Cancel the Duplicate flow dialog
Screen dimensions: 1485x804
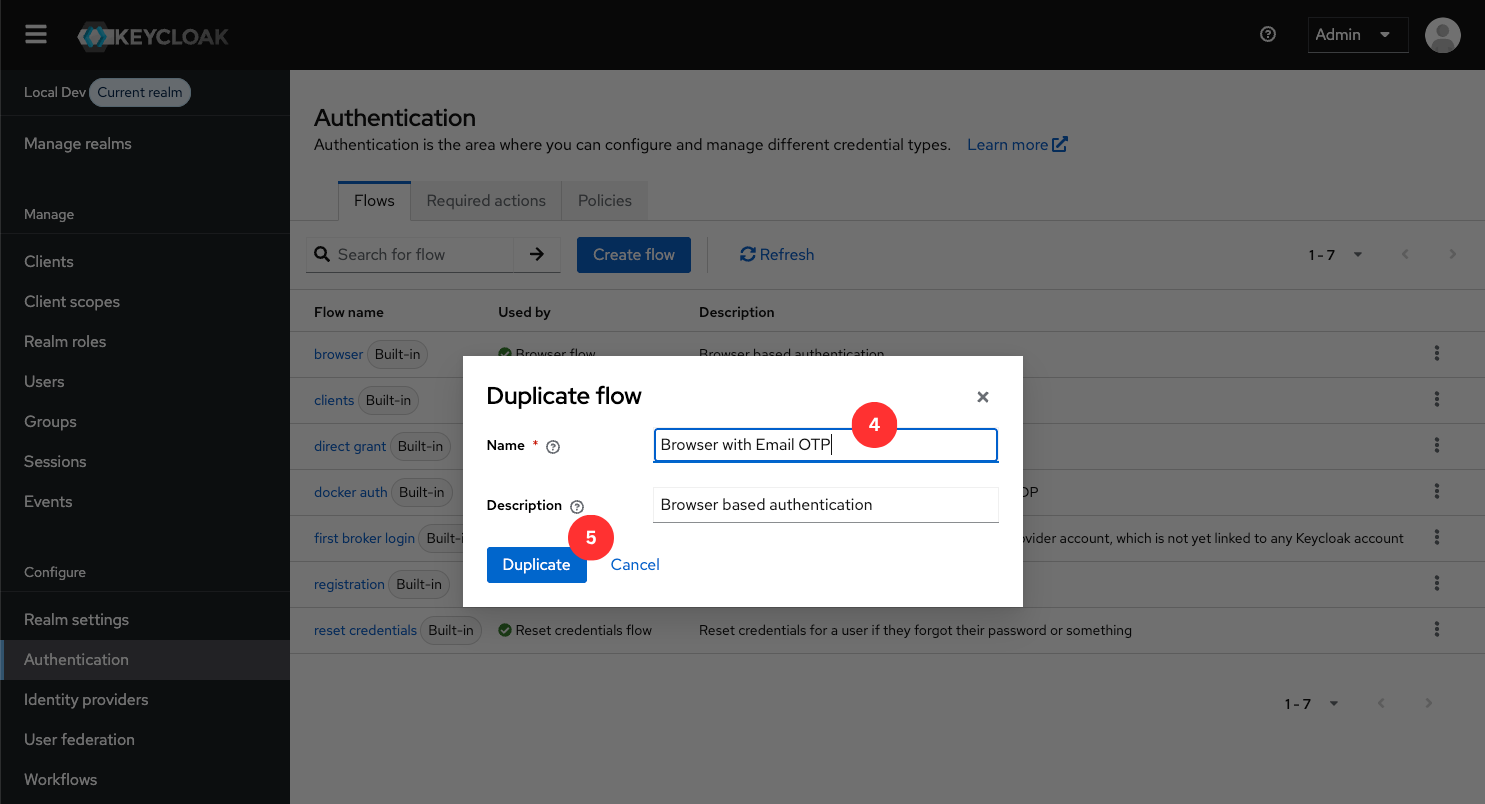click(x=635, y=565)
